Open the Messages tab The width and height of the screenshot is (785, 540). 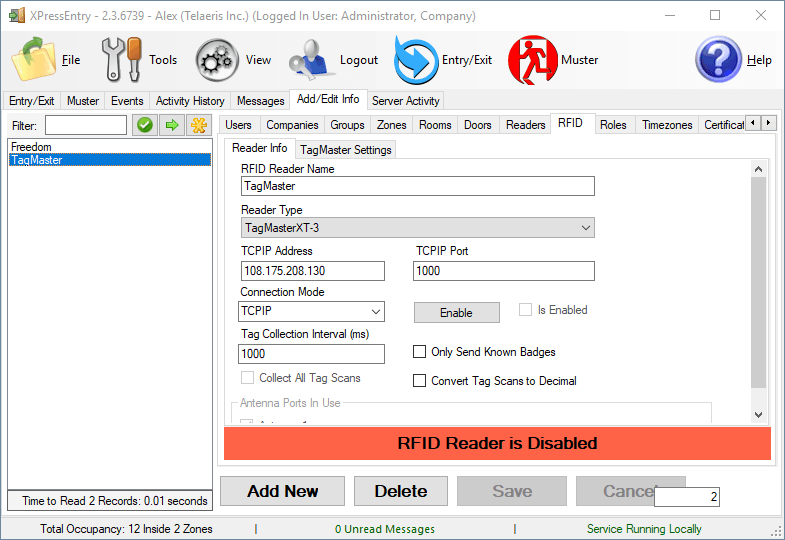pos(260,101)
